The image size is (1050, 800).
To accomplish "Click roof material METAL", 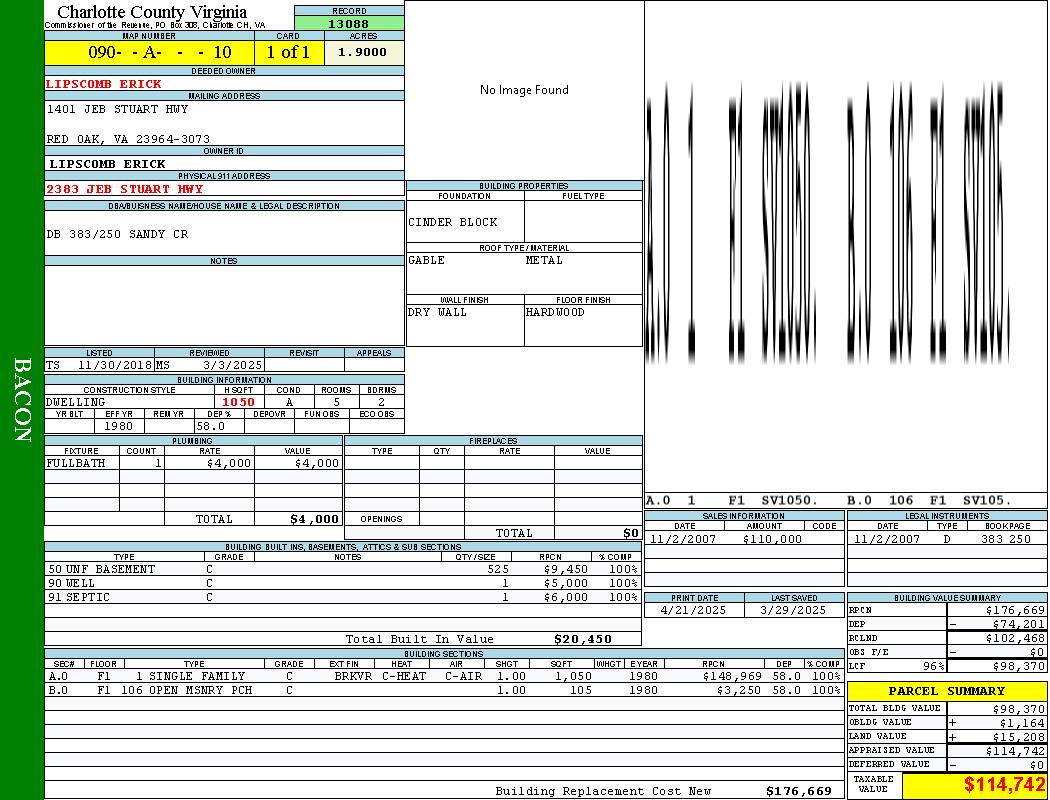I will tap(544, 260).
